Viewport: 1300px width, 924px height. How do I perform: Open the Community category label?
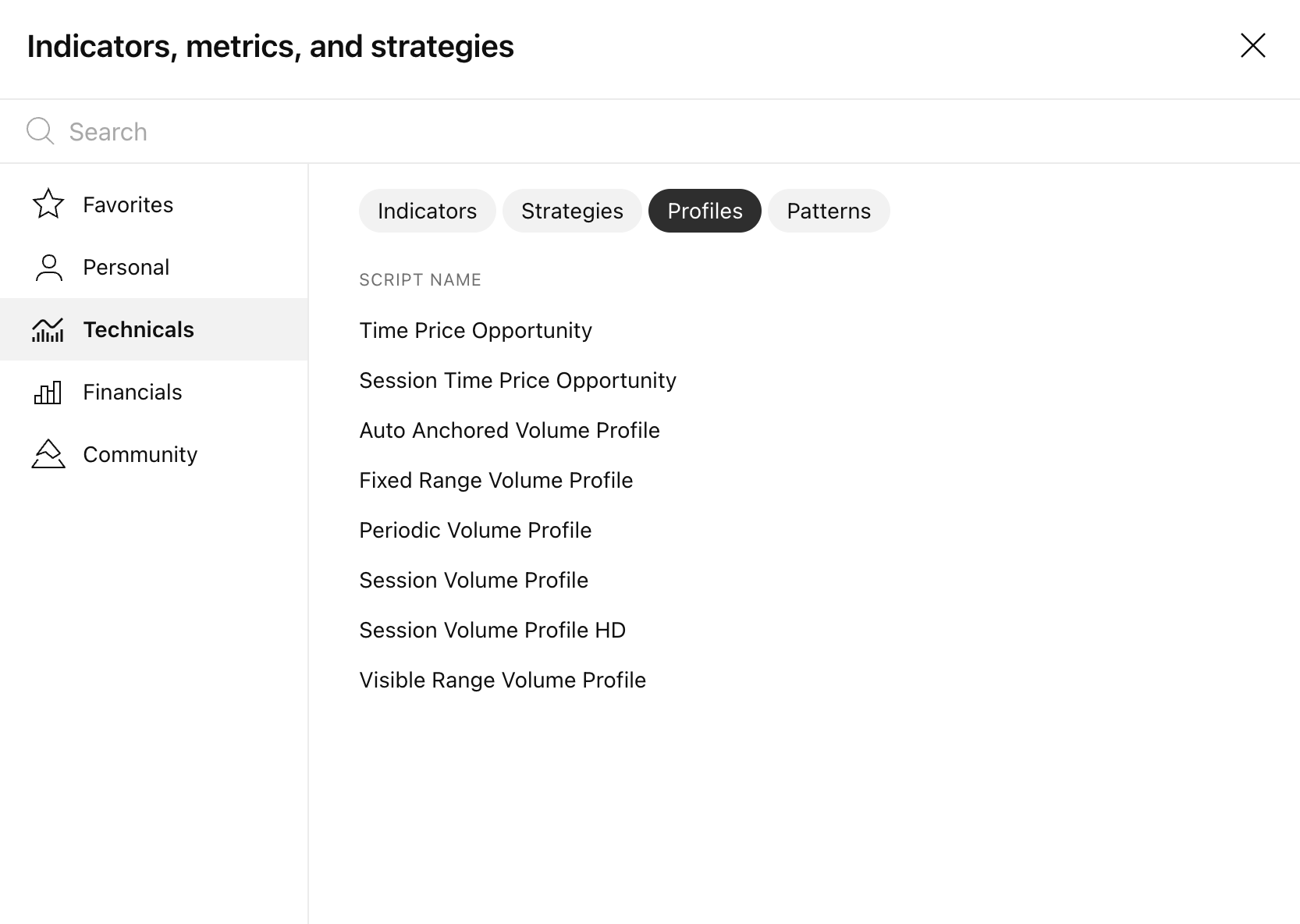140,454
